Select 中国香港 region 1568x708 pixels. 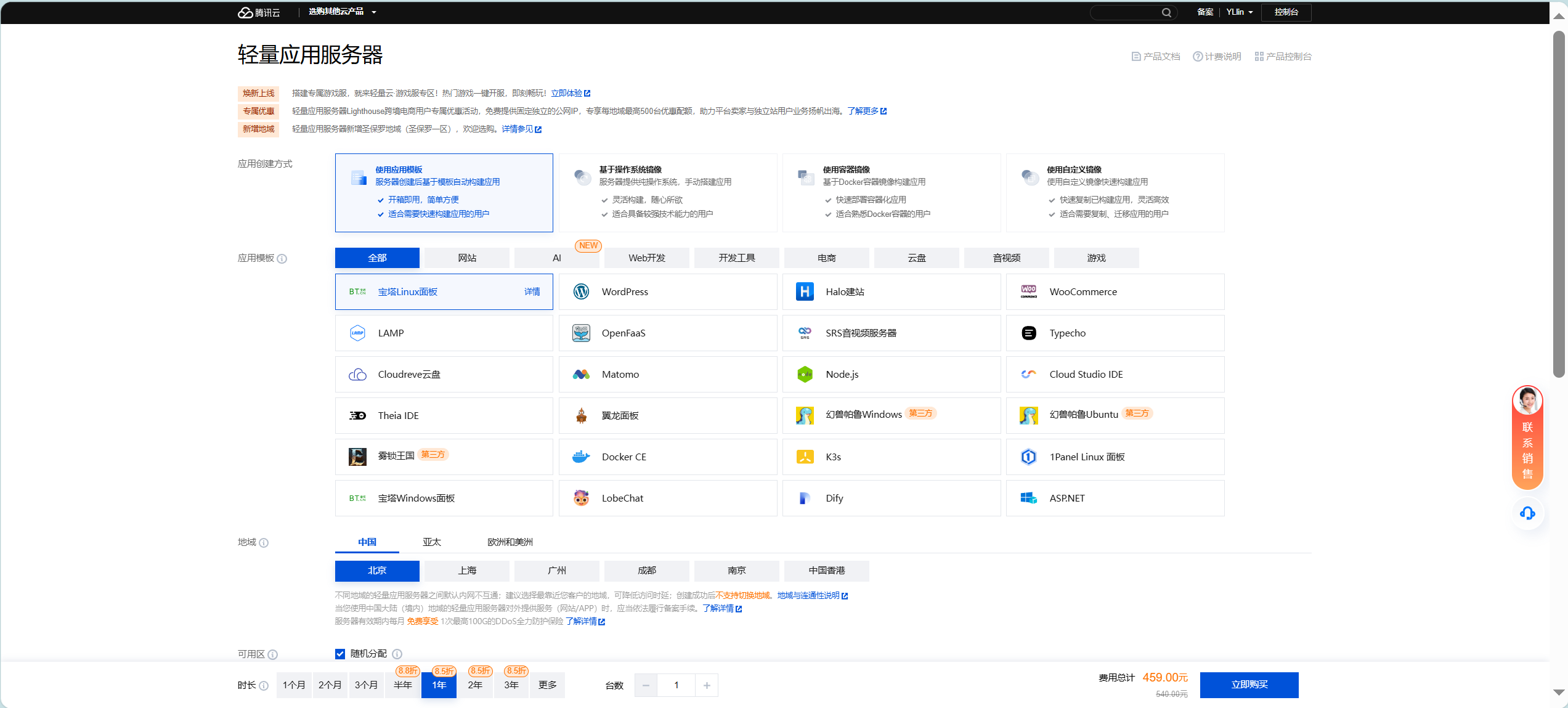(x=827, y=571)
